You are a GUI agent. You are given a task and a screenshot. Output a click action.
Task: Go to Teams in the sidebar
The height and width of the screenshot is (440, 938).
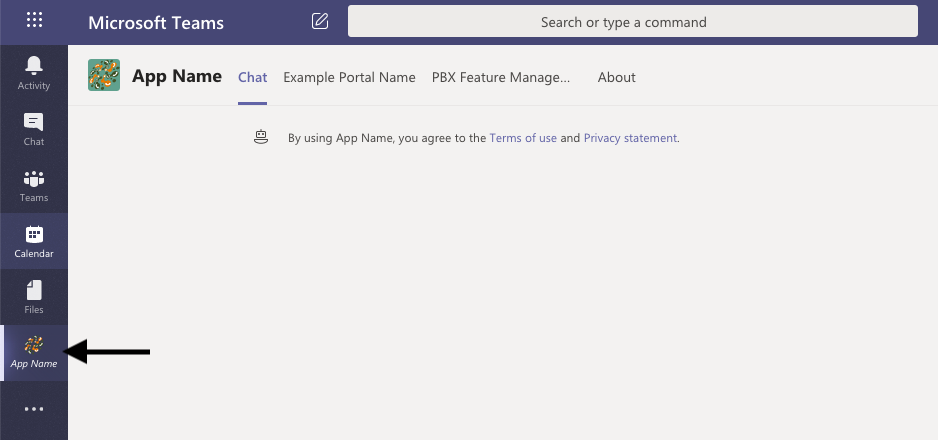[x=34, y=185]
